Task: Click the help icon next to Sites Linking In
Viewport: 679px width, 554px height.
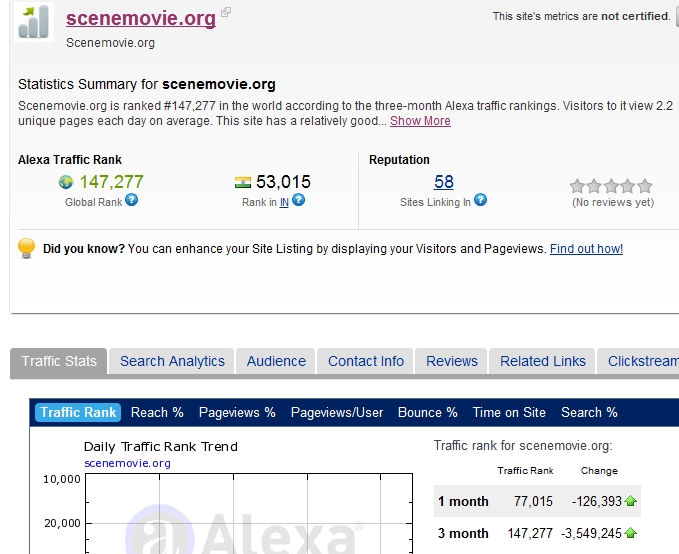Action: (x=480, y=201)
